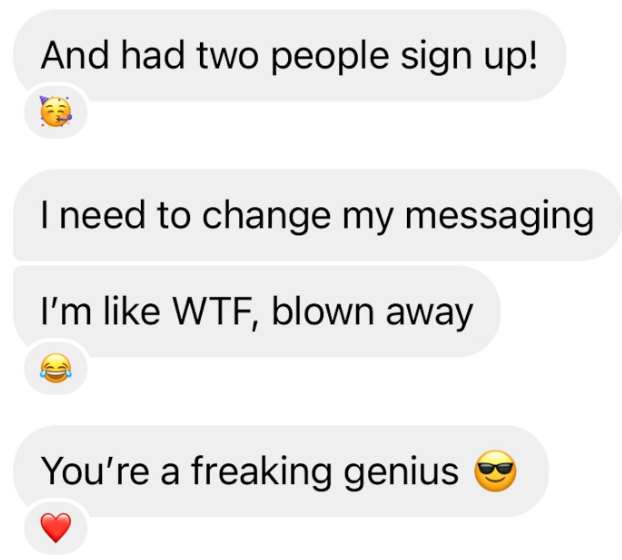Click the 'I'm like WTF, blown away' message
This screenshot has width=622, height=560.
[x=257, y=312]
